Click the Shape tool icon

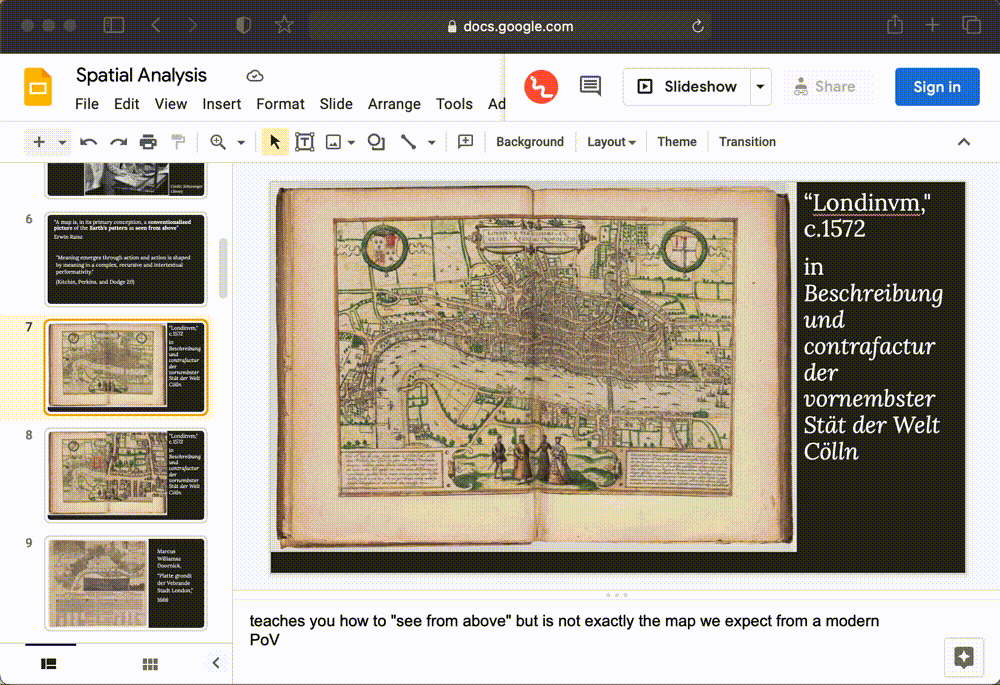[x=376, y=142]
